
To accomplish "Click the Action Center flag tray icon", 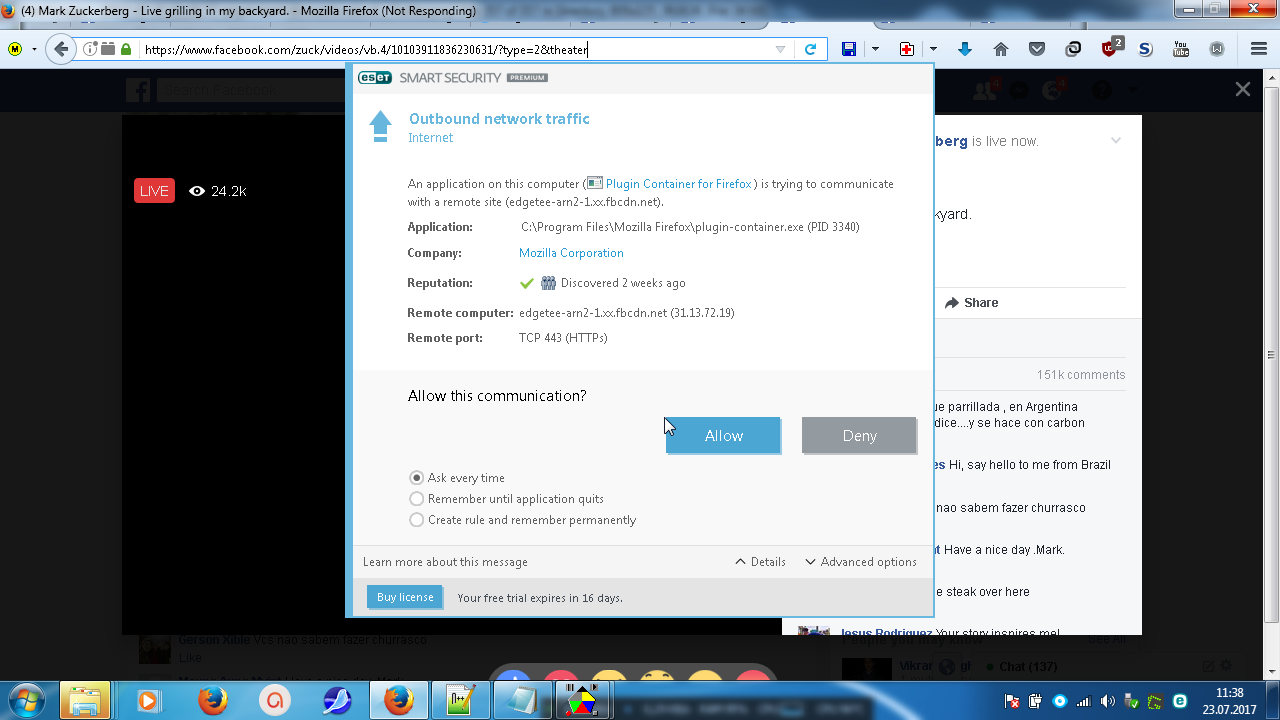I will tap(1011, 701).
